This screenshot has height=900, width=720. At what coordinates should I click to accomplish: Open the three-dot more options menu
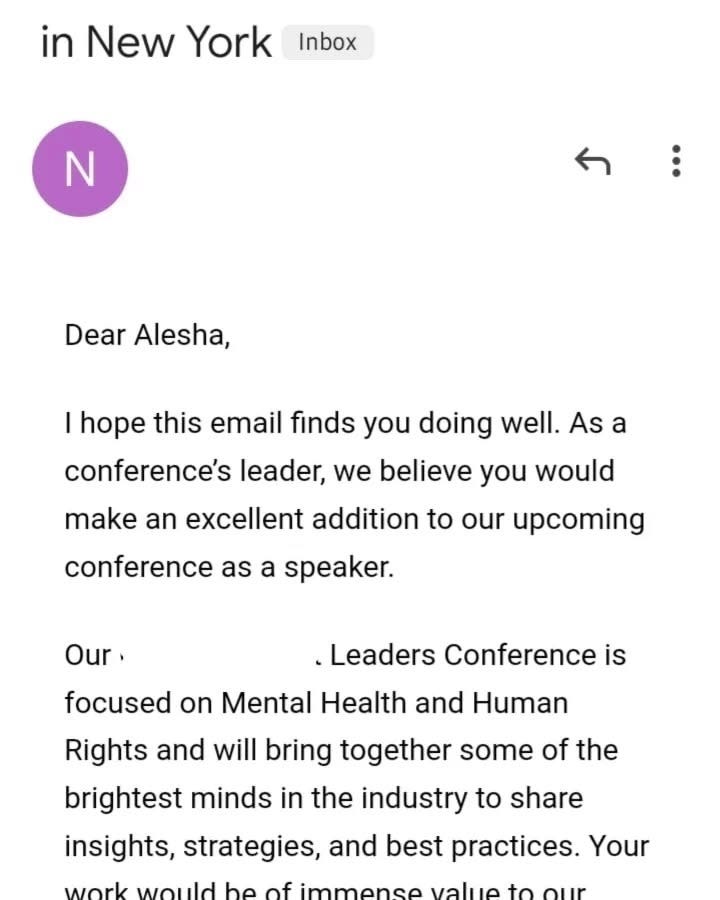click(676, 161)
